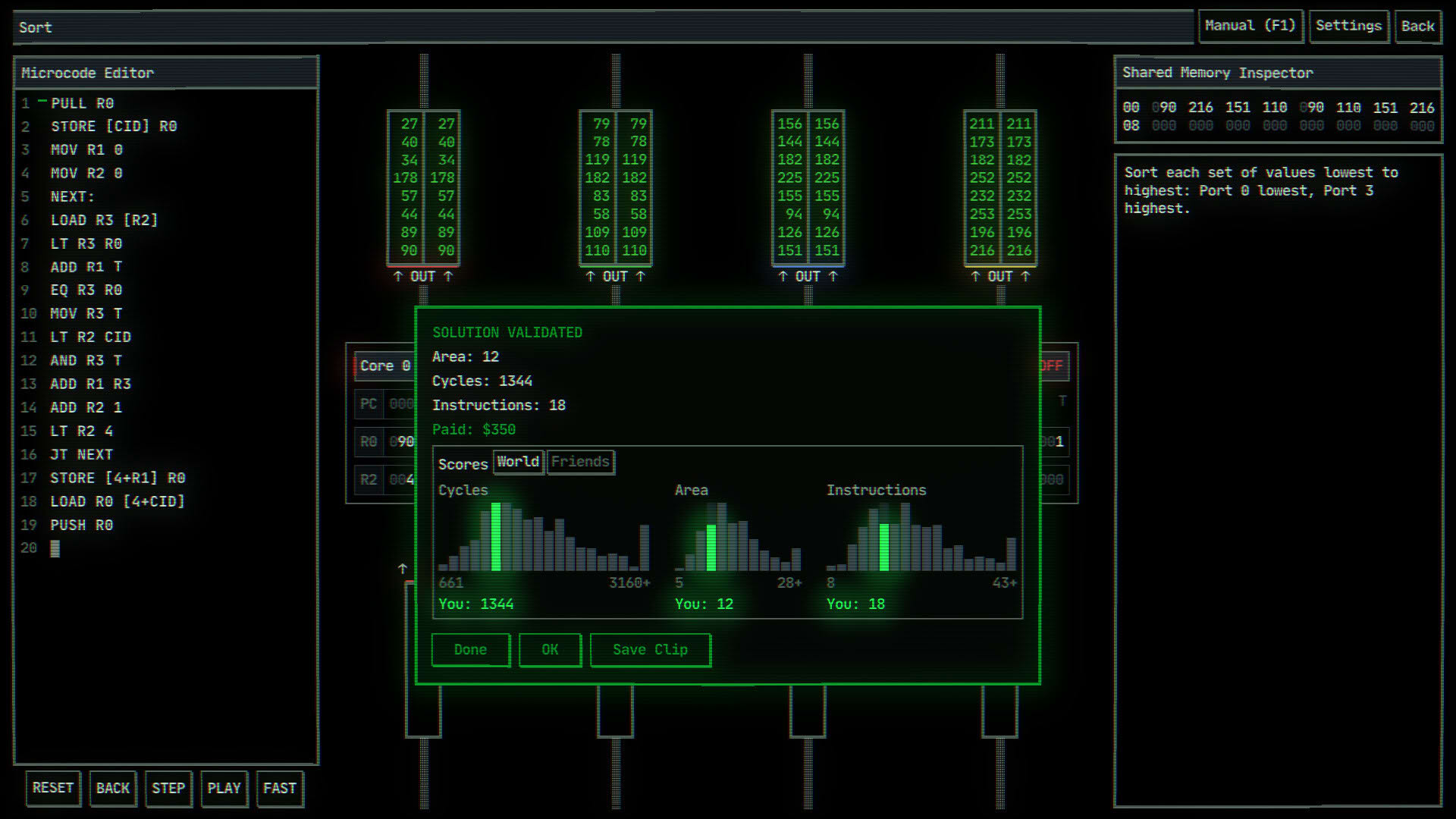This screenshot has width=1456, height=819.
Task: Click third OUT port with value 156
Action: click(x=808, y=187)
